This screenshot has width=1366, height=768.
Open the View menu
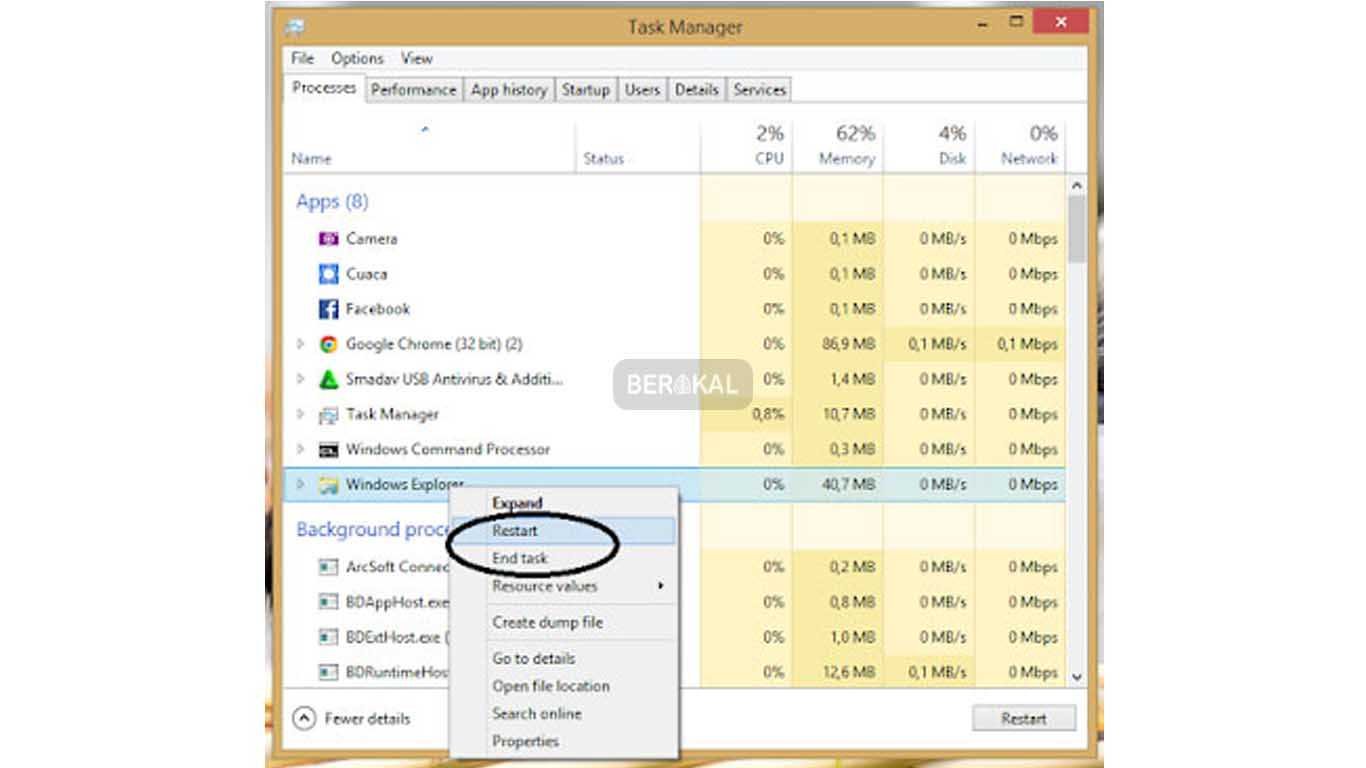point(416,58)
